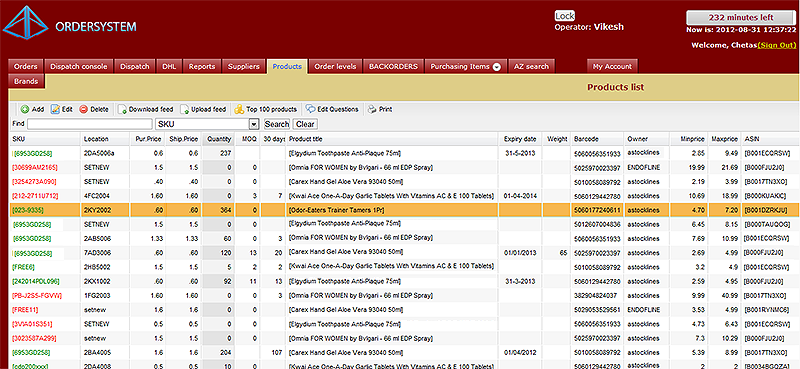This screenshot has width=800, height=369.
Task: Select SKU [3023587A299]
Action: tap(34, 338)
